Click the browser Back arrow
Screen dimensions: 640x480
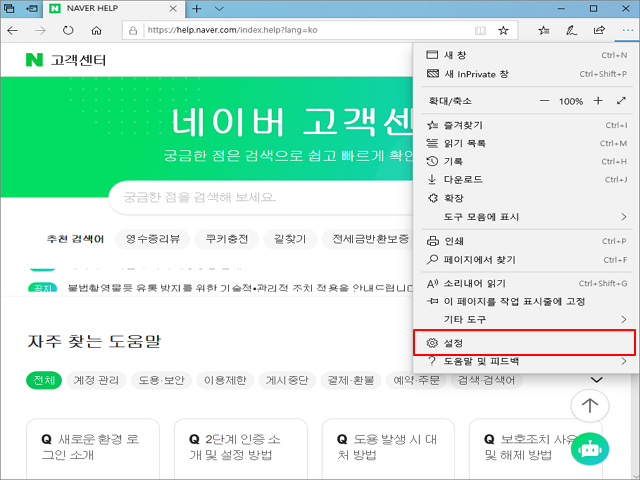(x=13, y=30)
